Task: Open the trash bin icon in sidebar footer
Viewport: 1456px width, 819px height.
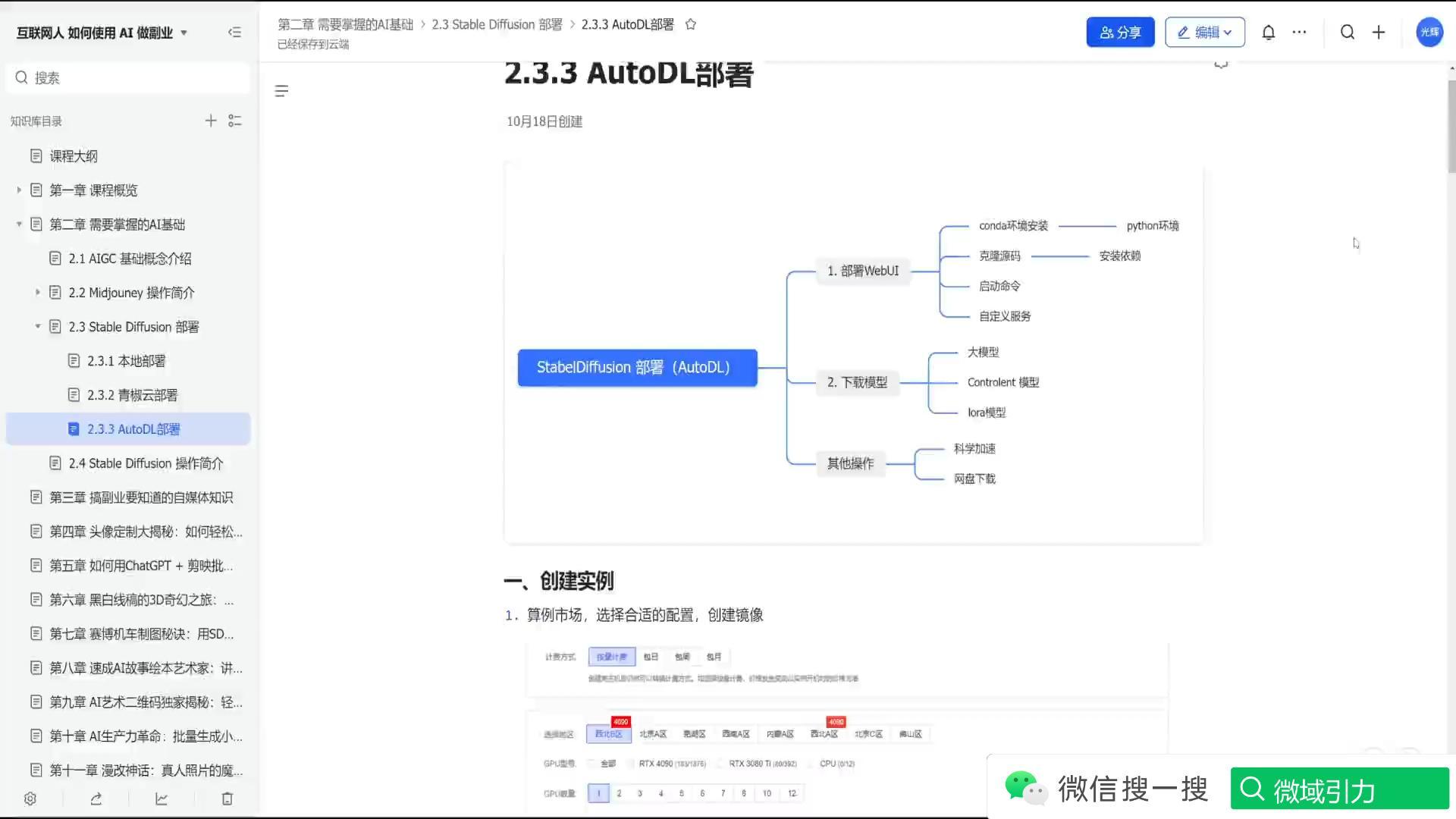Action: (x=227, y=799)
